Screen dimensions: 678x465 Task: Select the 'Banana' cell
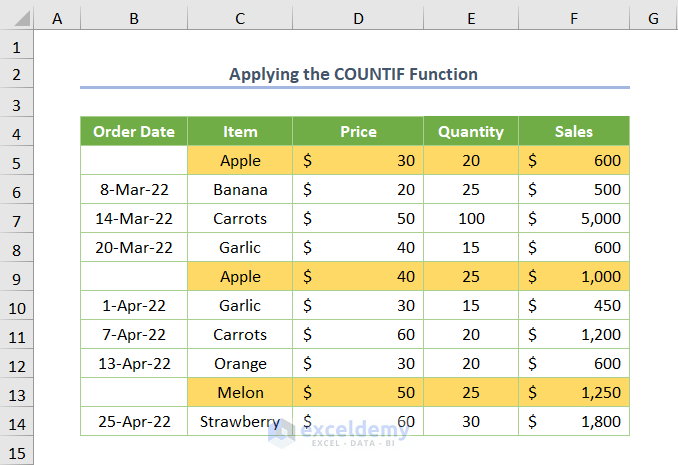coord(240,190)
